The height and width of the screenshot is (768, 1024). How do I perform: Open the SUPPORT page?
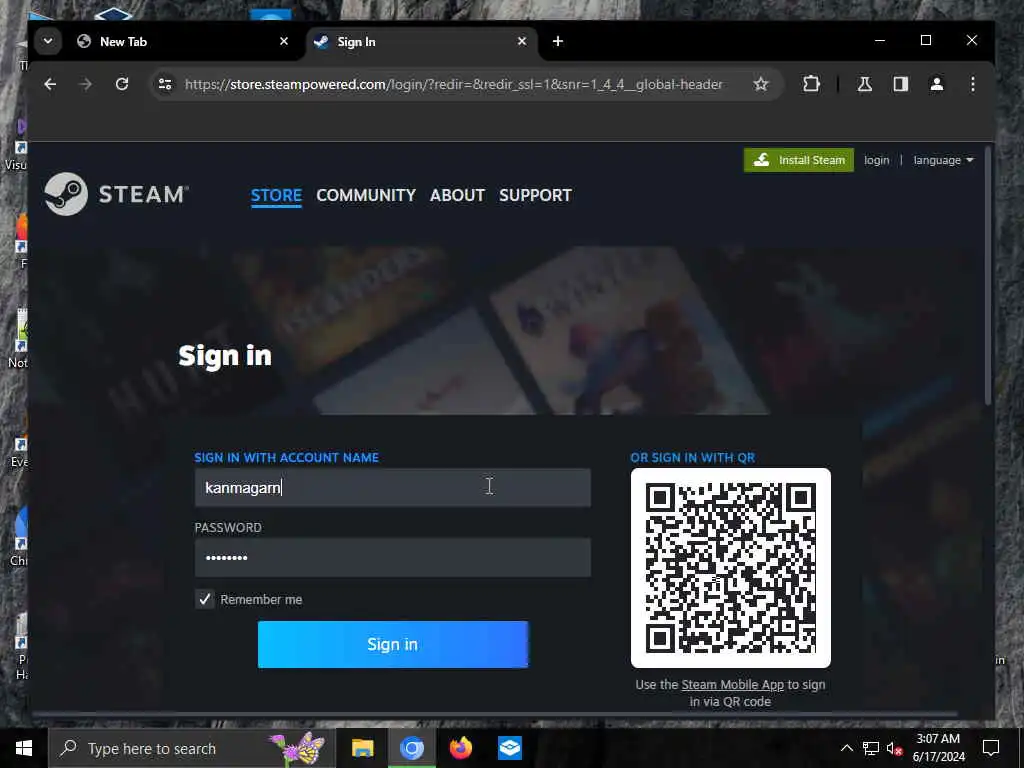(536, 195)
